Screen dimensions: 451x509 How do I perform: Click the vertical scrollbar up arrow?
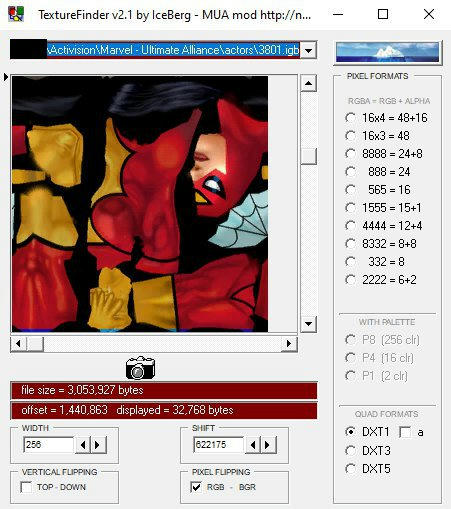coord(308,83)
